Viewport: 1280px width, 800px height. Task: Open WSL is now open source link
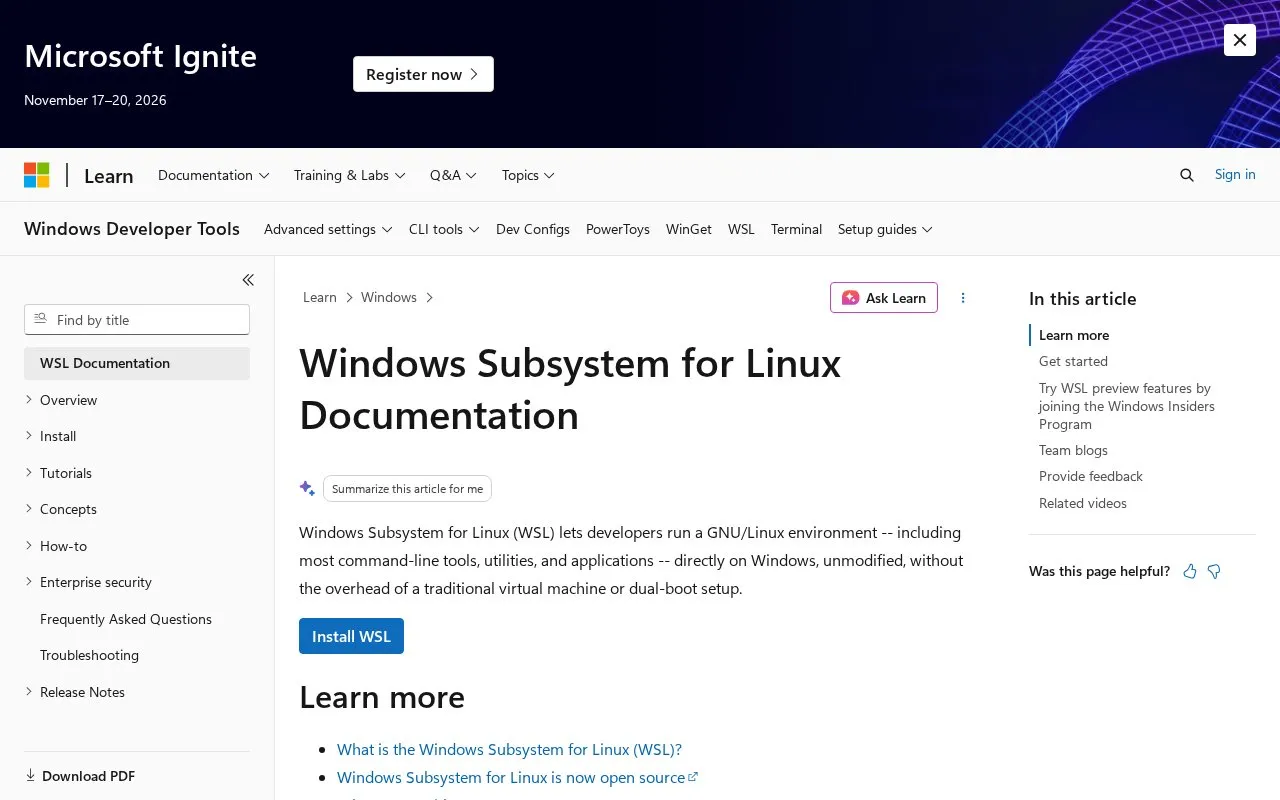point(517,777)
